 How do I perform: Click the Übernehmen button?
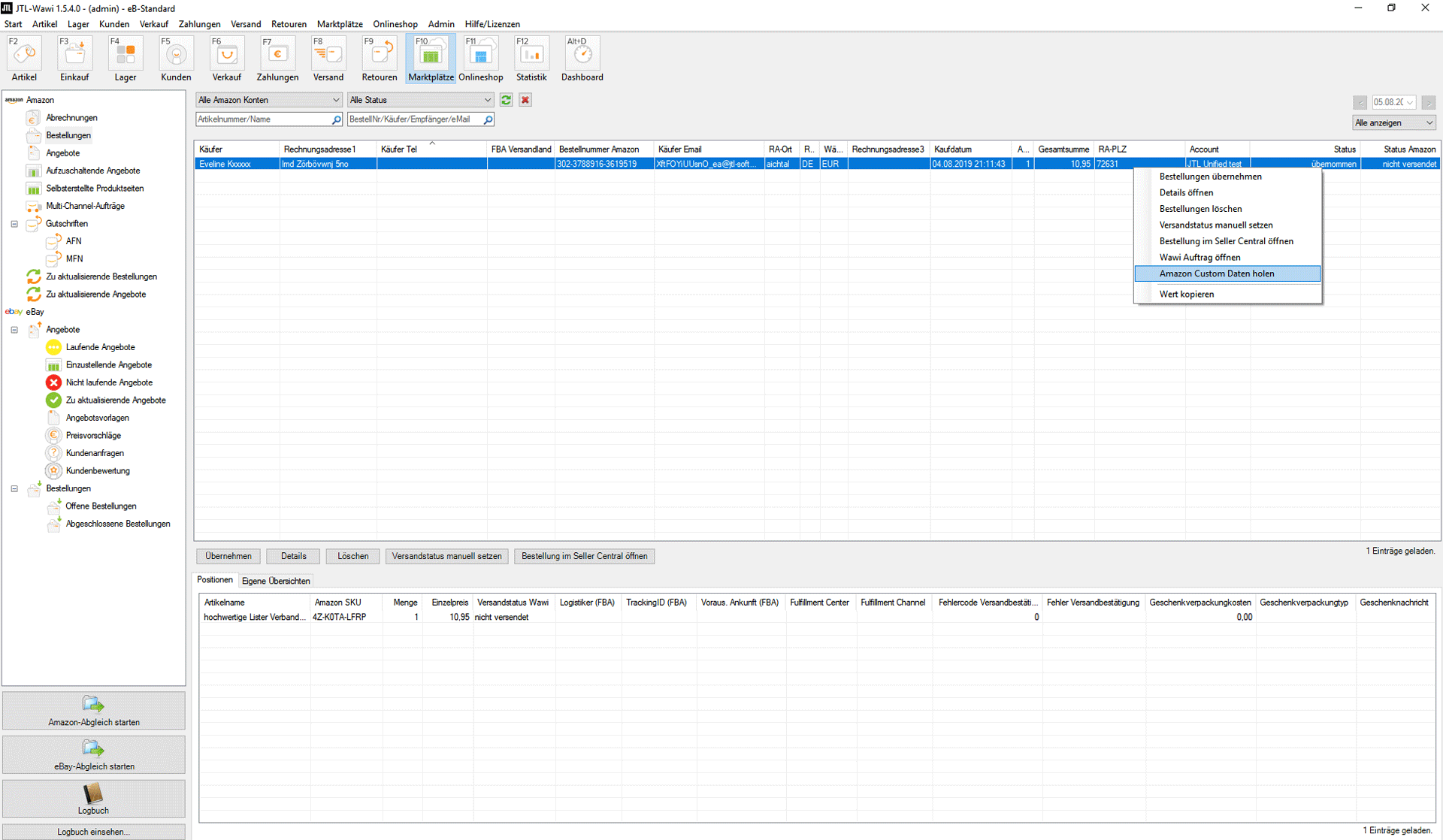click(x=228, y=556)
